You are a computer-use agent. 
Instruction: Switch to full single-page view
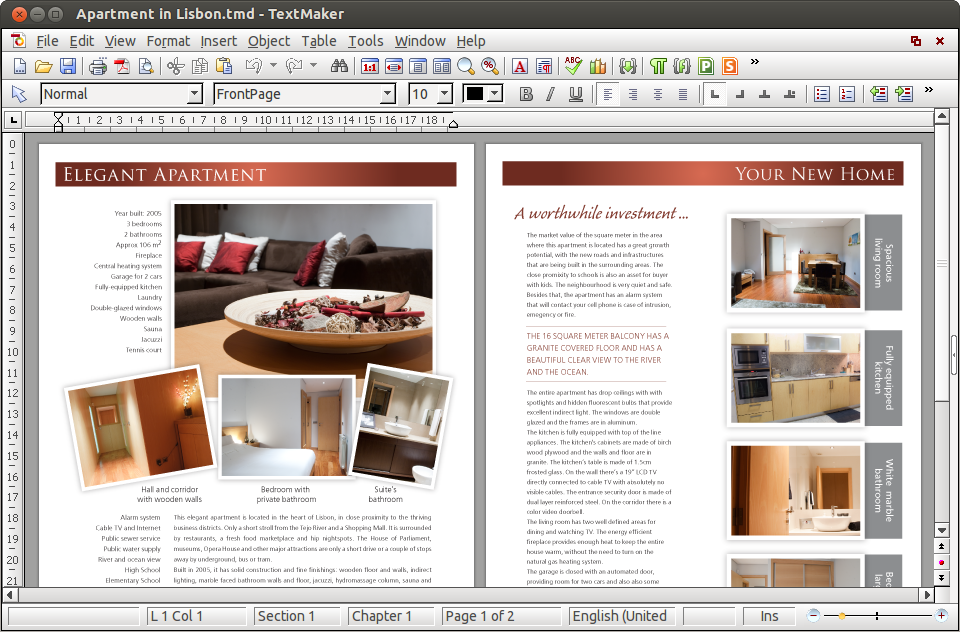[x=418, y=66]
